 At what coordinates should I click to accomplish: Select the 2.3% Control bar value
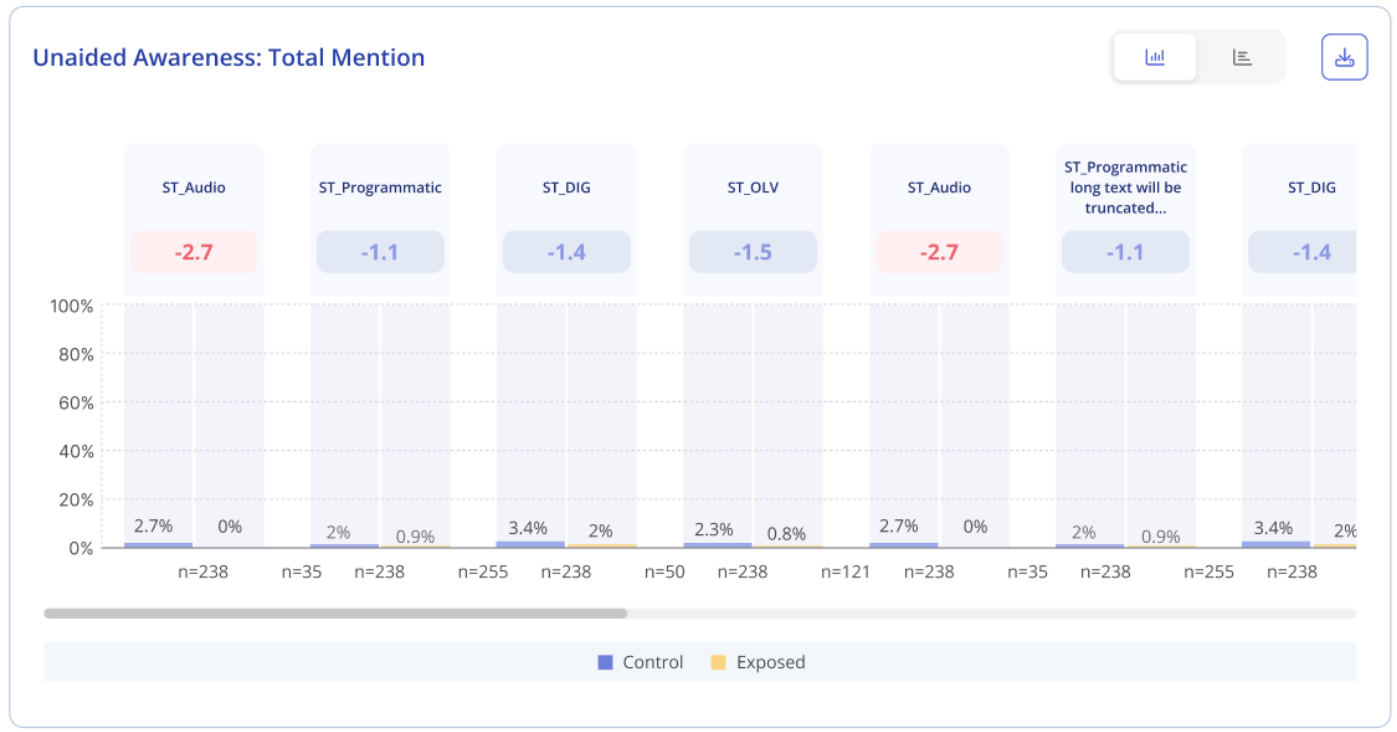point(714,529)
